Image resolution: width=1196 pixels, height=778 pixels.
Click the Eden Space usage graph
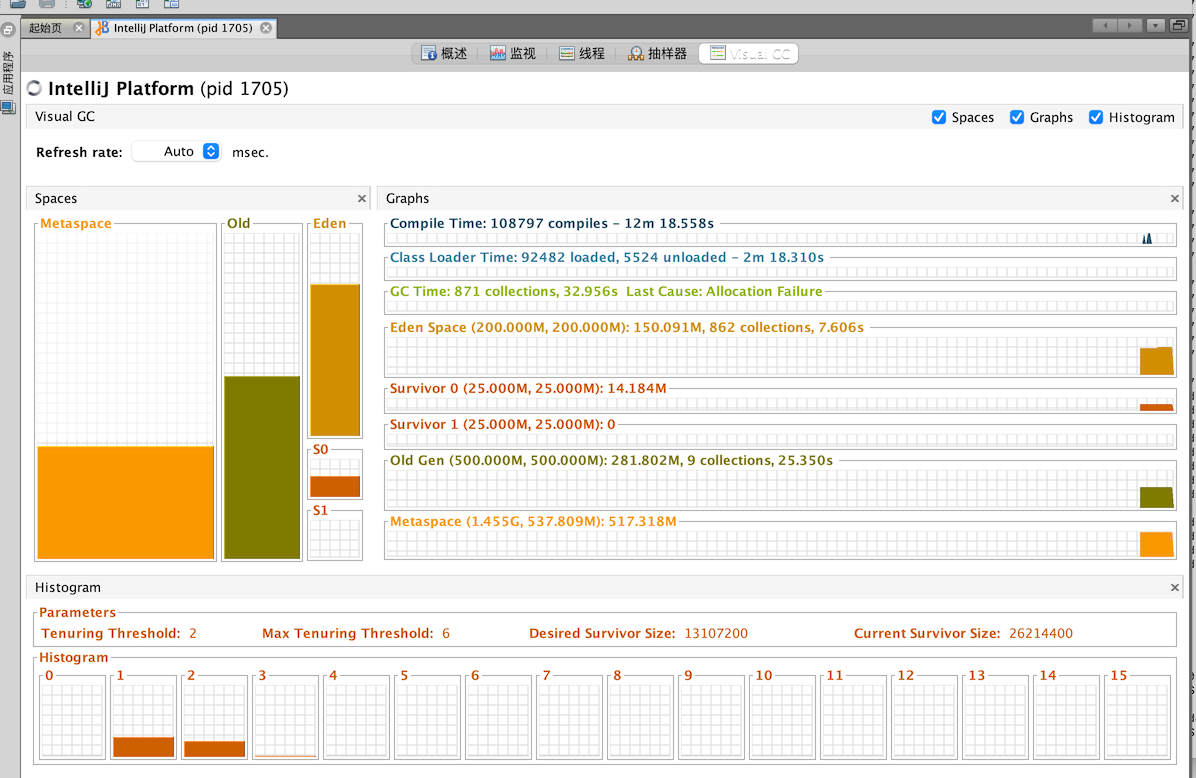[x=780, y=355]
